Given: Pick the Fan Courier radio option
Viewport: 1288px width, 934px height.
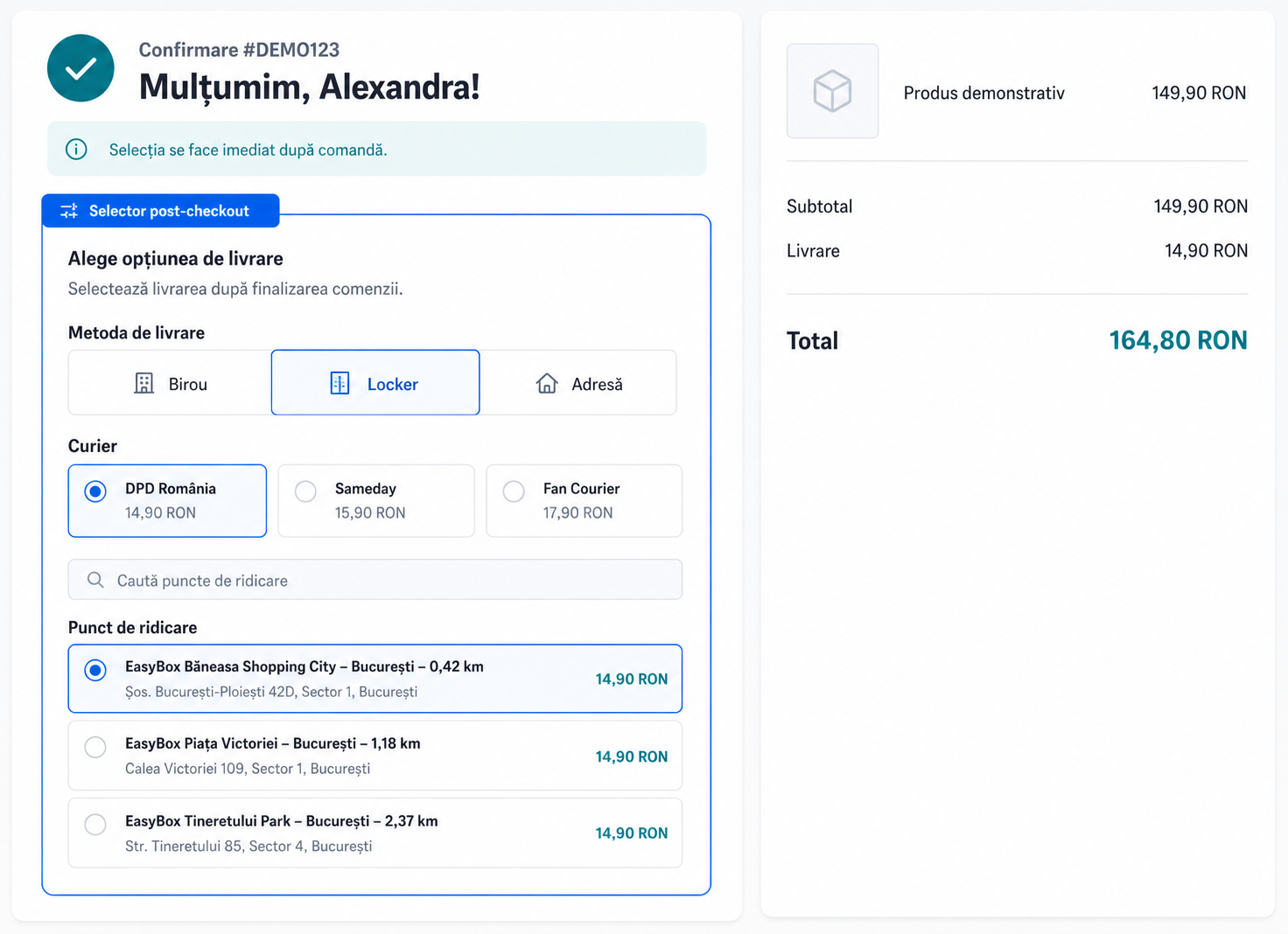Looking at the screenshot, I should 514,491.
